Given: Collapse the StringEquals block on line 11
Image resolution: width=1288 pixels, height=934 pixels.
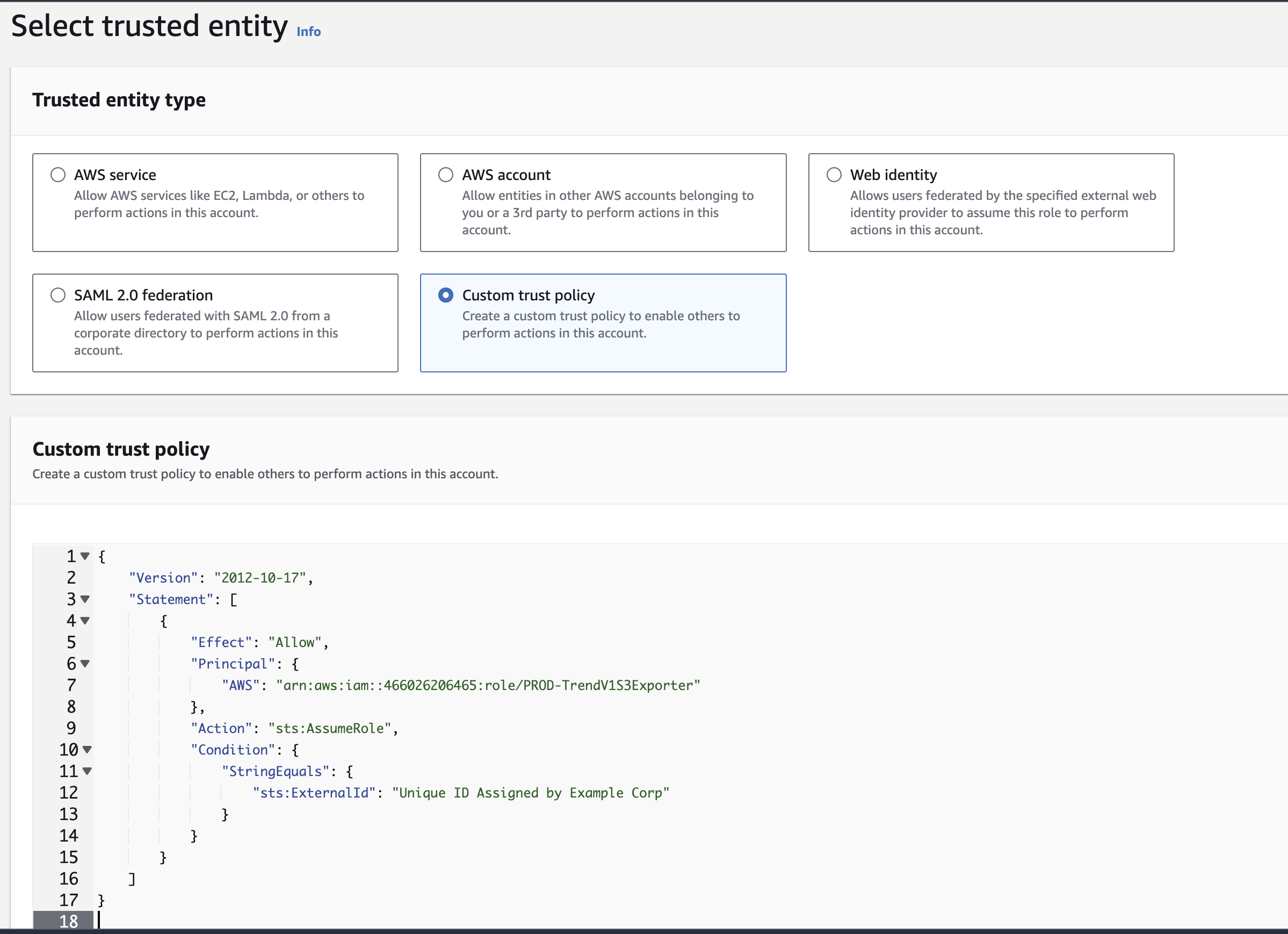Looking at the screenshot, I should coord(87,772).
